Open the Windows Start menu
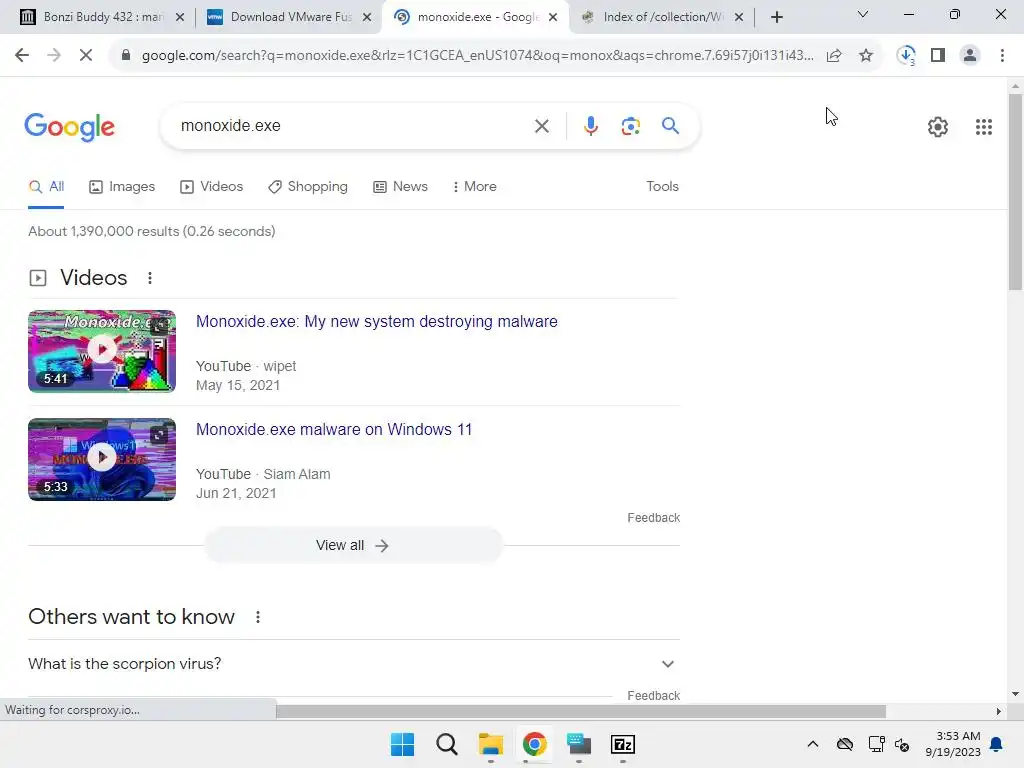Image resolution: width=1024 pixels, height=768 pixels. point(402,744)
